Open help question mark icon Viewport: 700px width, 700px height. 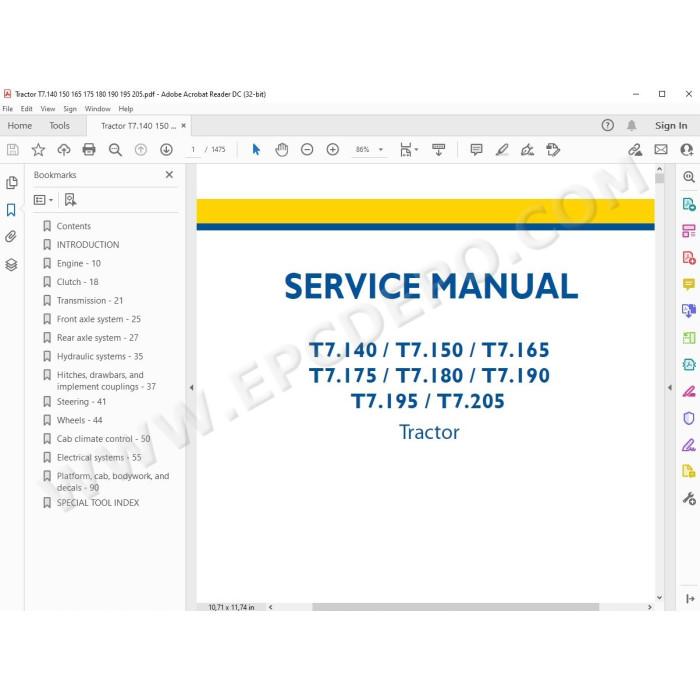click(608, 125)
